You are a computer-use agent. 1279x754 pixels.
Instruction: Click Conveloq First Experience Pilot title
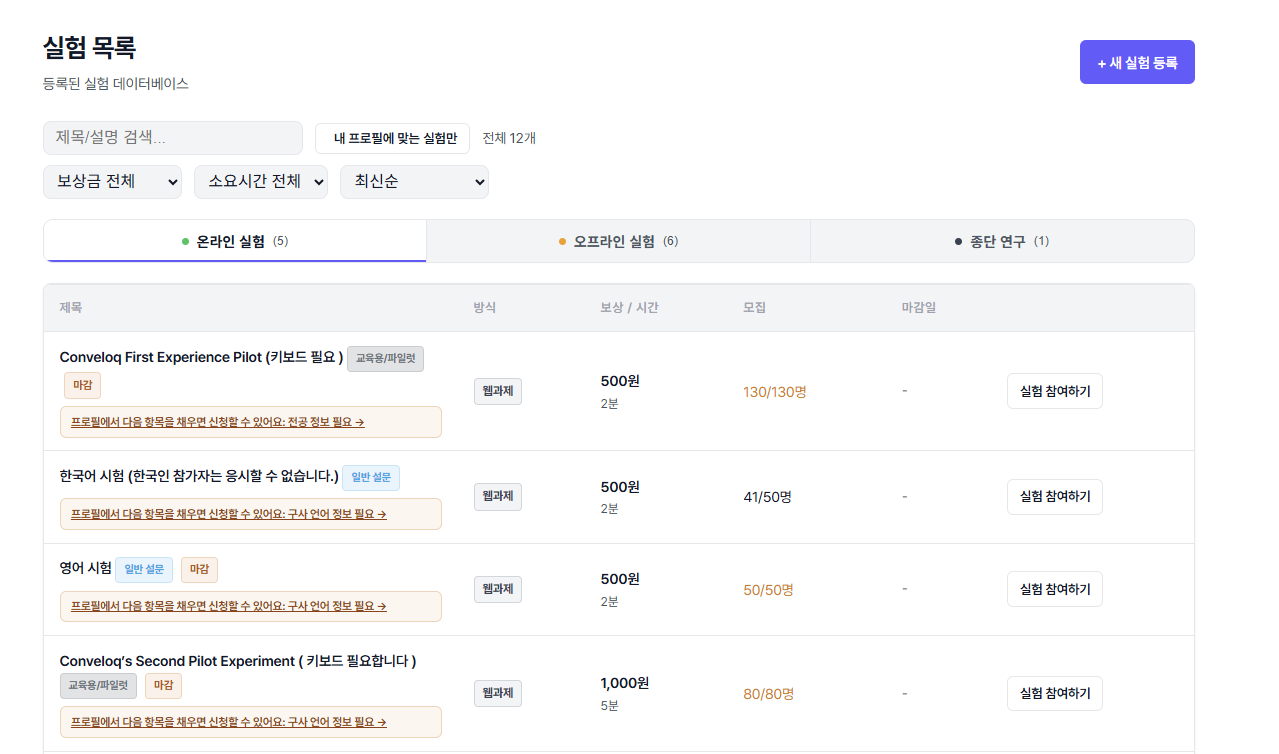(x=201, y=357)
